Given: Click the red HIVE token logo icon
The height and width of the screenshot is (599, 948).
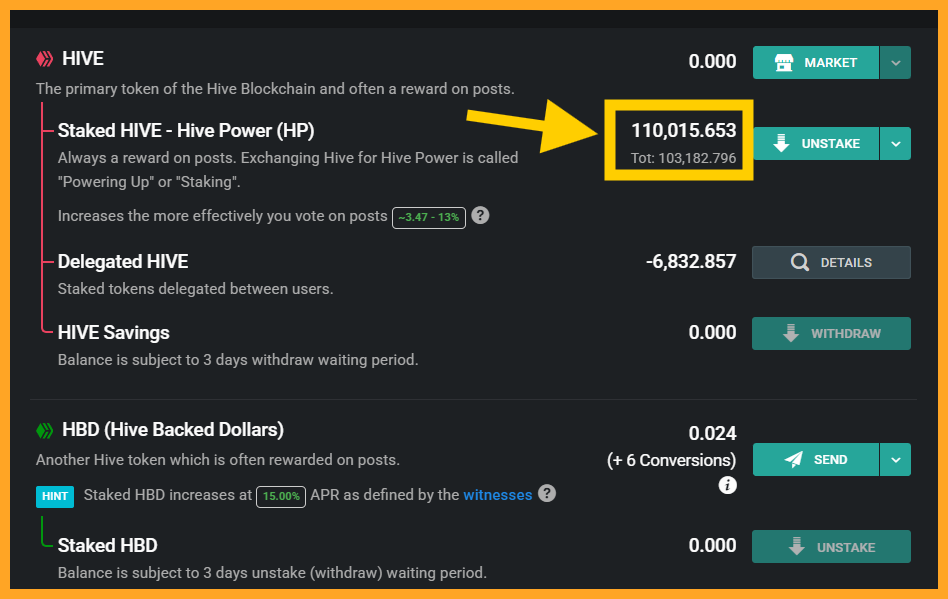Looking at the screenshot, I should tap(45, 59).
